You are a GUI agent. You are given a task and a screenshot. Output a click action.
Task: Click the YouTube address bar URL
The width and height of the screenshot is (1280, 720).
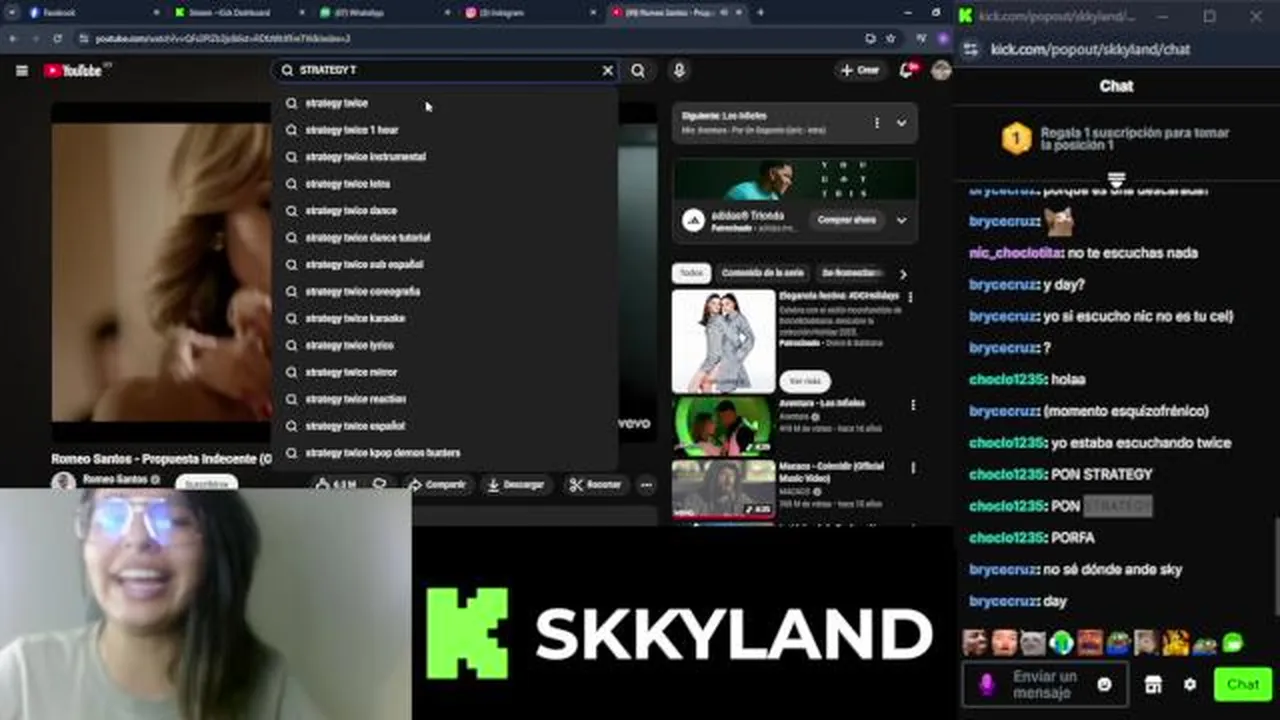222,38
